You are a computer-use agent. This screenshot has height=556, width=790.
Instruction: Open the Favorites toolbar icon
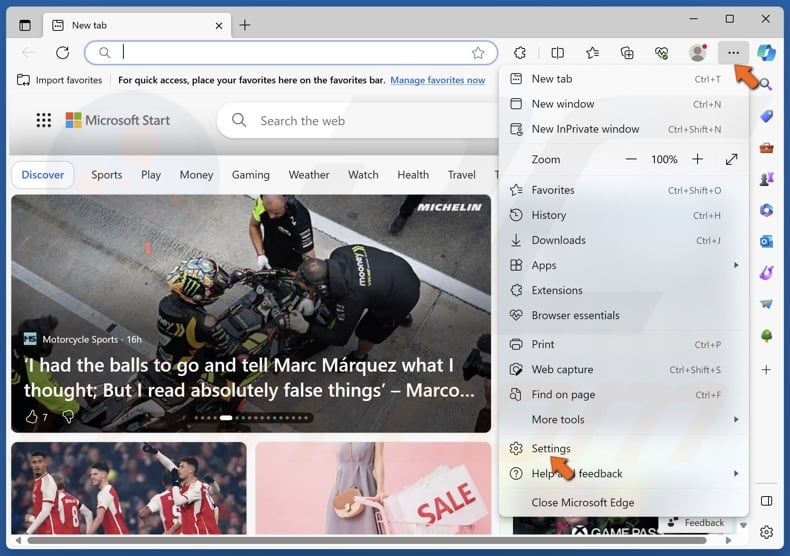click(592, 52)
